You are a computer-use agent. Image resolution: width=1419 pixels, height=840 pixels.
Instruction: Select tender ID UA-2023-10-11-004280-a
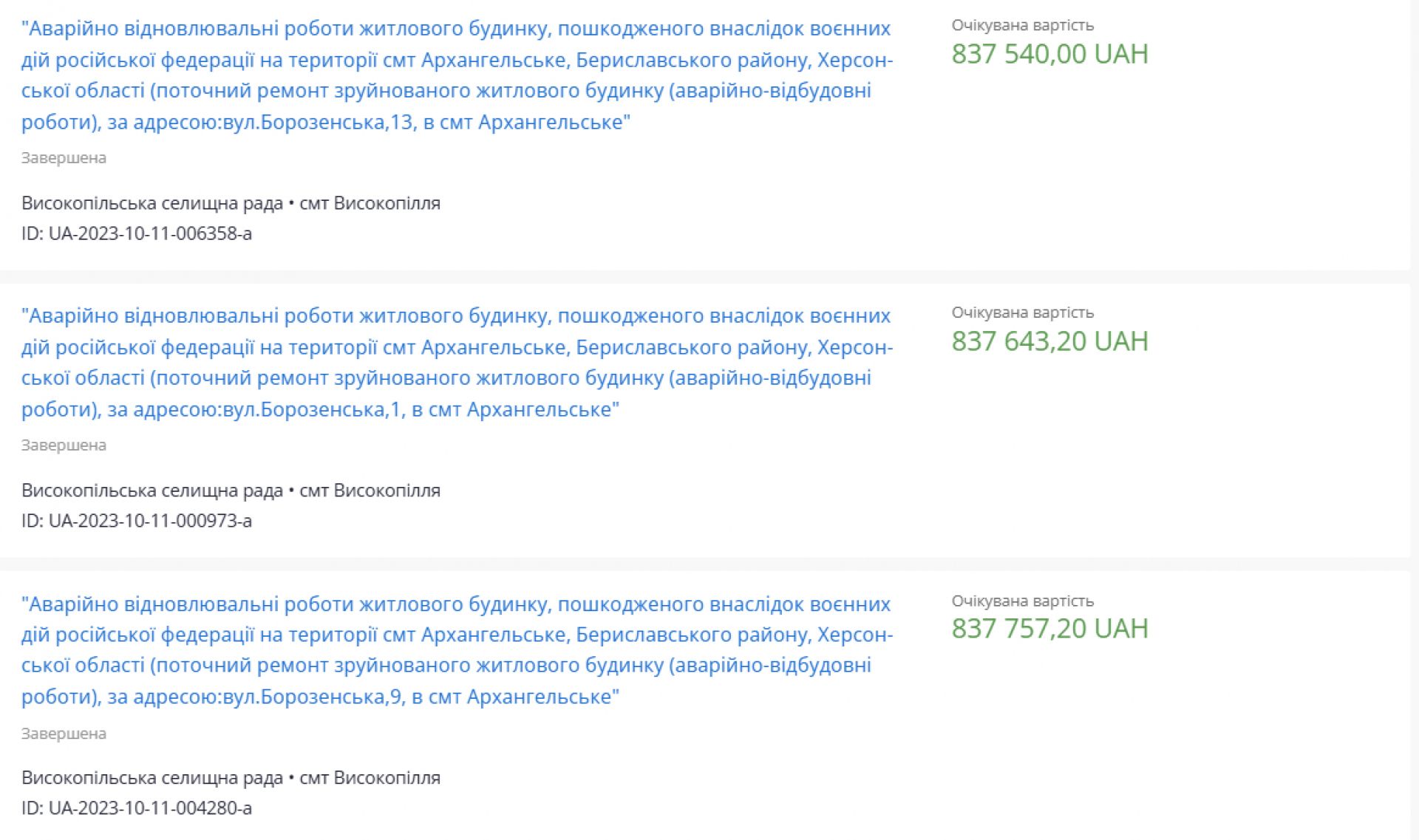(137, 808)
